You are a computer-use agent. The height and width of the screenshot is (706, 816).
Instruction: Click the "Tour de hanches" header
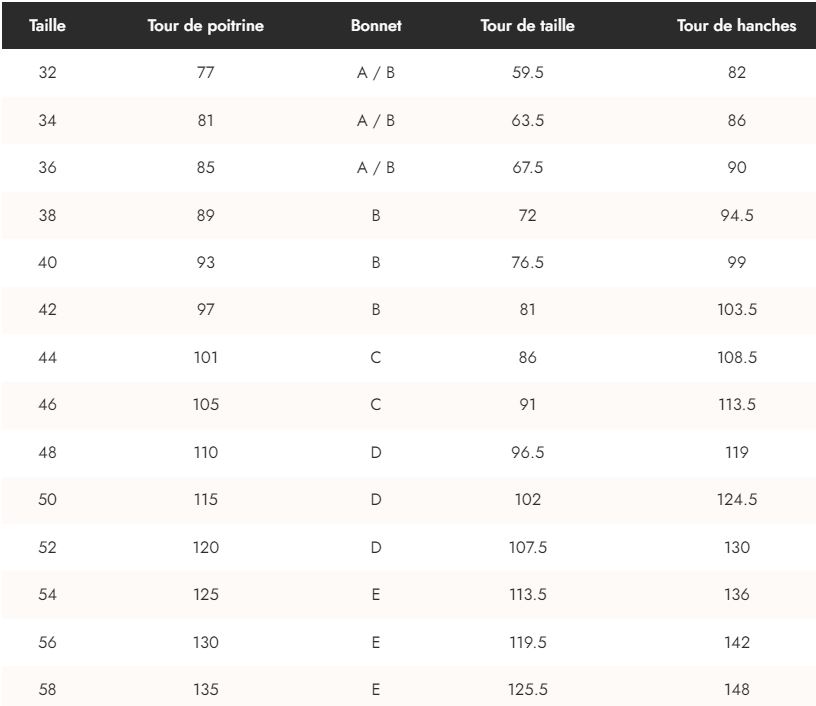click(737, 26)
